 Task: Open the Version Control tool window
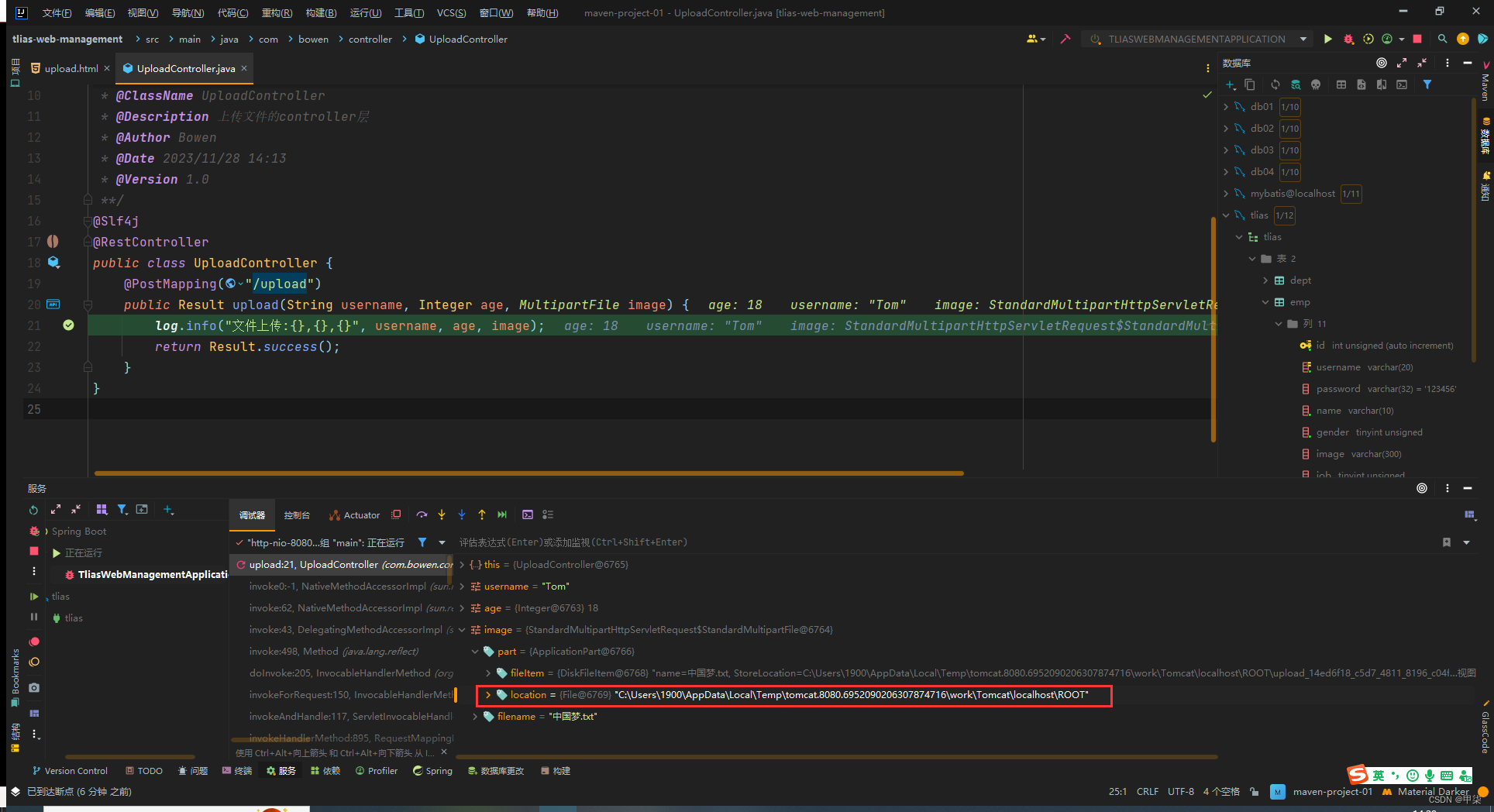click(x=70, y=770)
